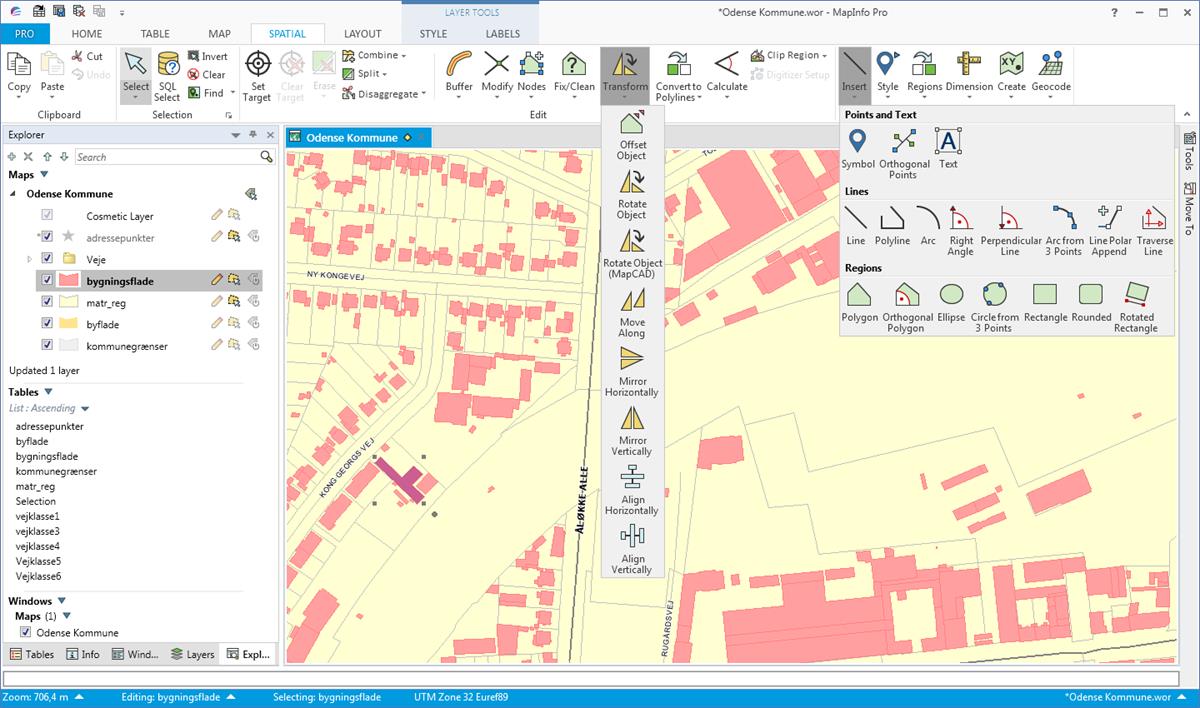Open the STYLE layer tools tab
The width and height of the screenshot is (1200, 708).
tap(433, 34)
